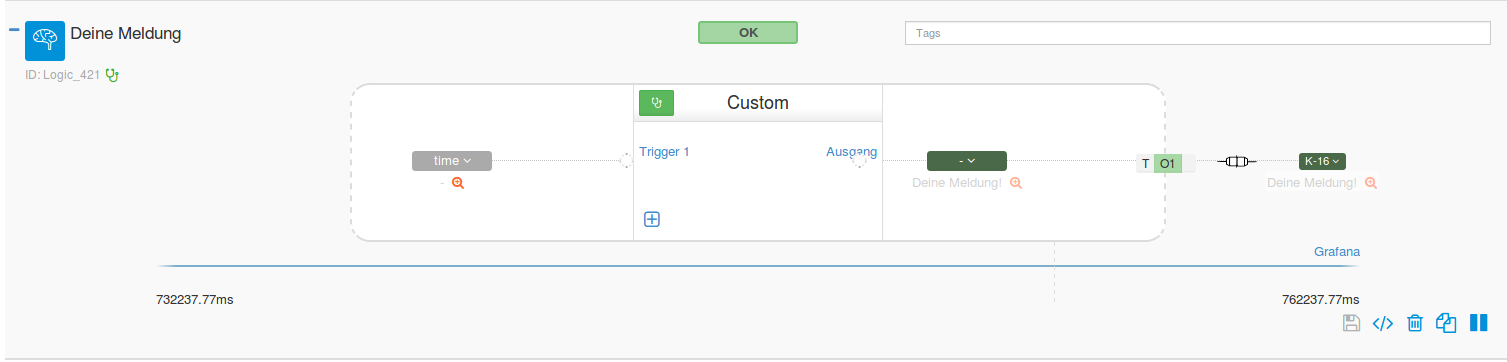Open code view with the </> icon
The width and height of the screenshot is (1507, 362).
[1383, 323]
